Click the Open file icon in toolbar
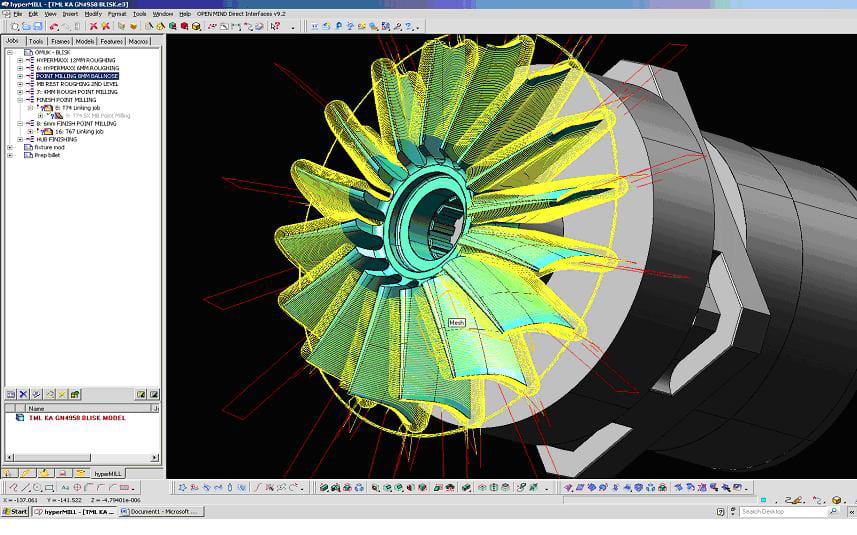The width and height of the screenshot is (857, 535). point(28,26)
